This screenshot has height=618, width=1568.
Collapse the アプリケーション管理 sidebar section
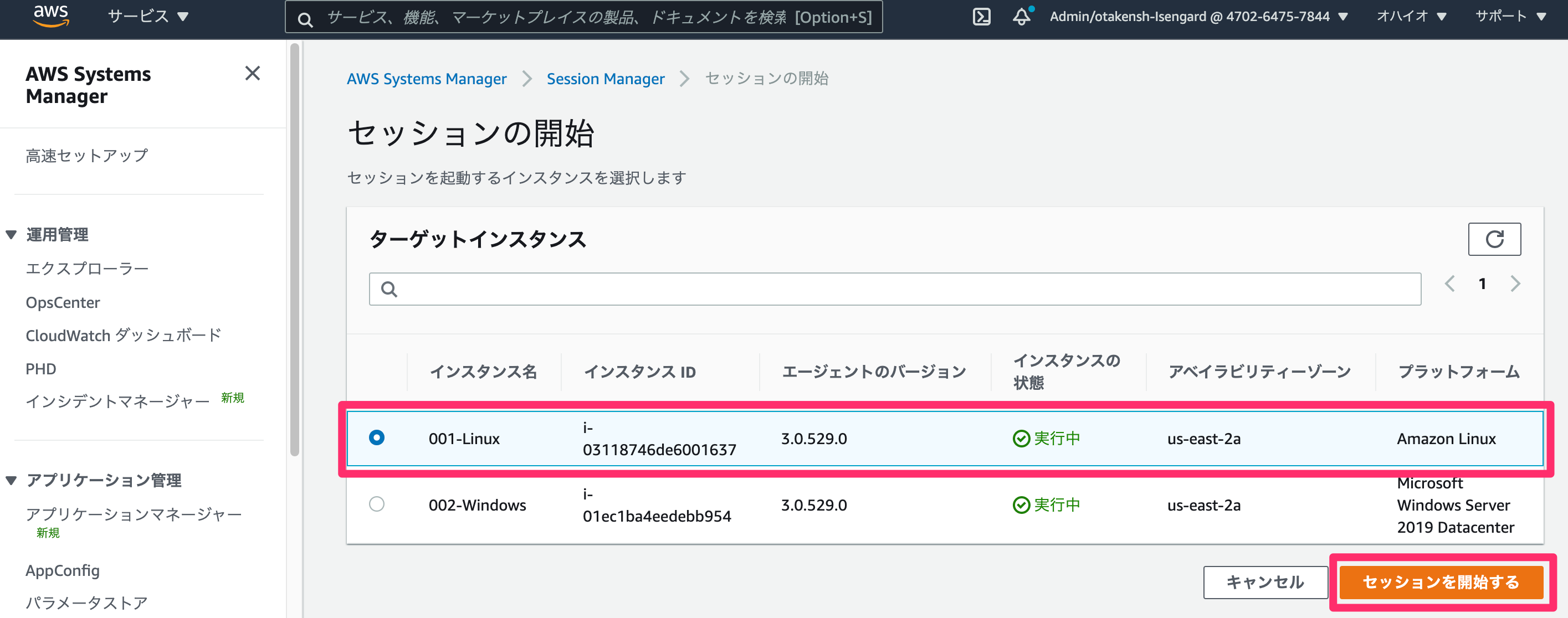point(11,481)
